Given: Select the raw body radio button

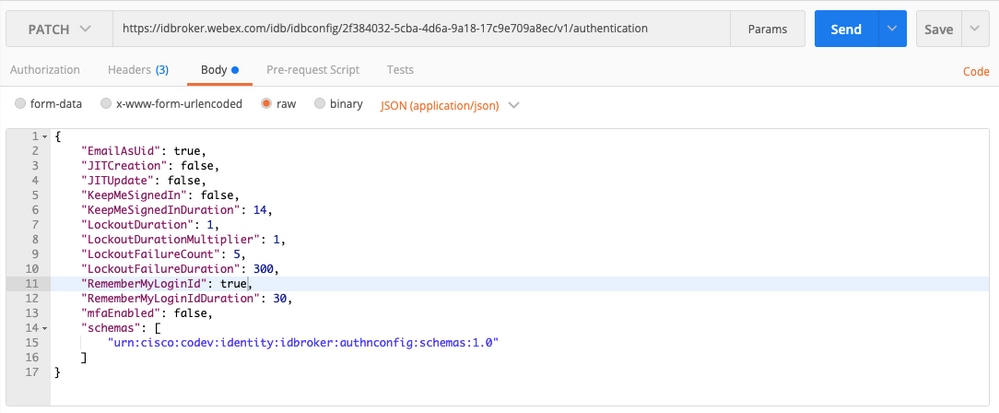Looking at the screenshot, I should [267, 104].
